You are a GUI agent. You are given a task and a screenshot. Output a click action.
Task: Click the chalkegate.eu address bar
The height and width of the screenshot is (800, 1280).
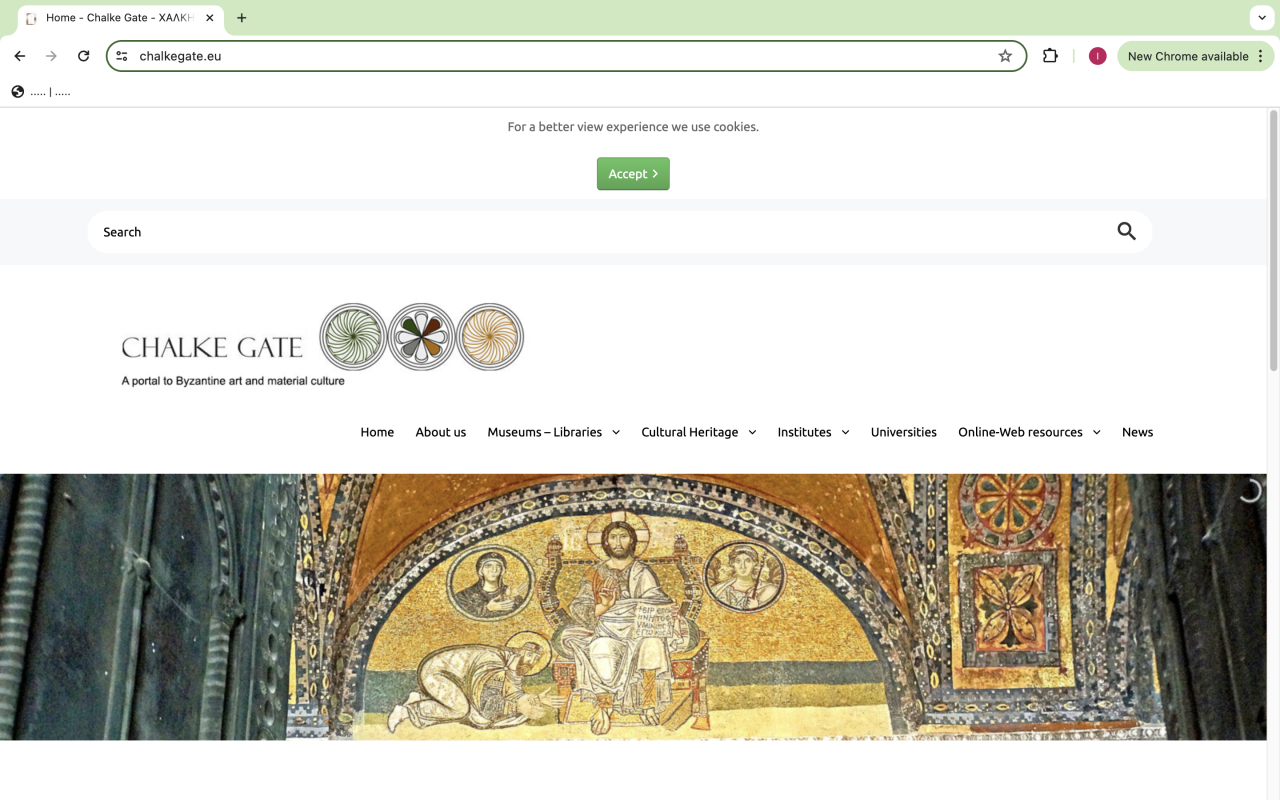tap(566, 56)
